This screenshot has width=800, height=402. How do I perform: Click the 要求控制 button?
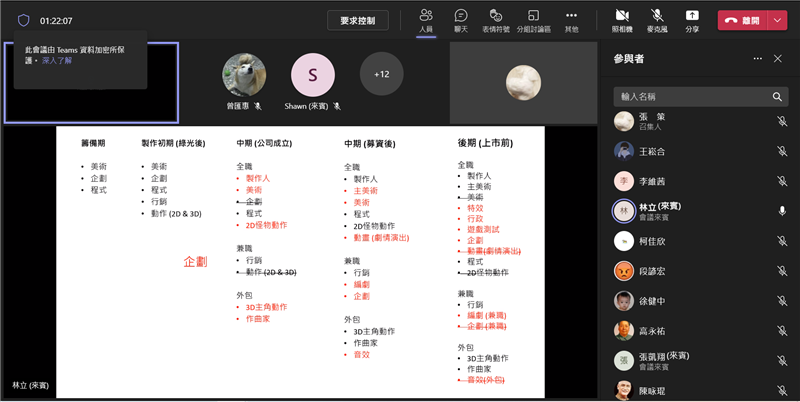[357, 20]
